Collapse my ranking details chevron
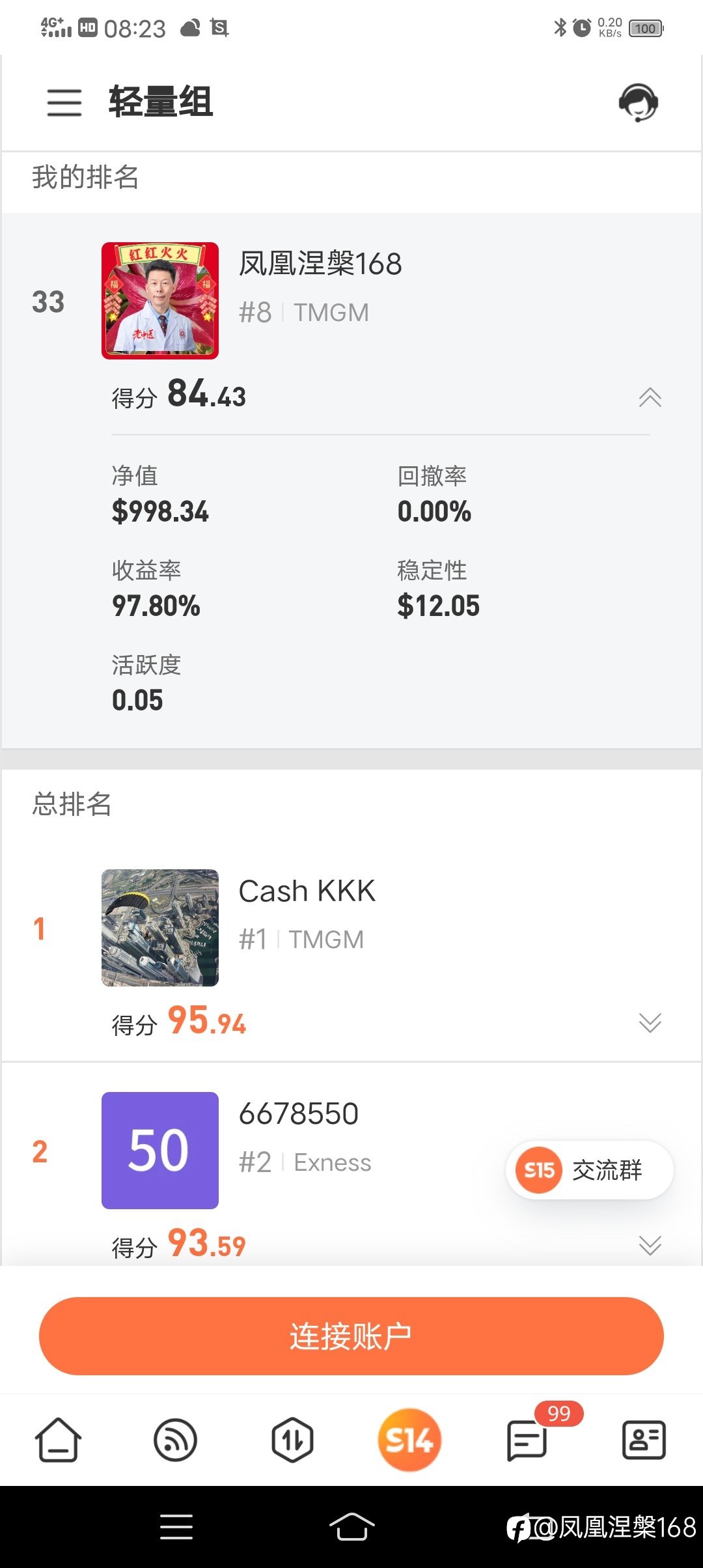Image resolution: width=703 pixels, height=1568 pixels. pyautogui.click(x=650, y=397)
